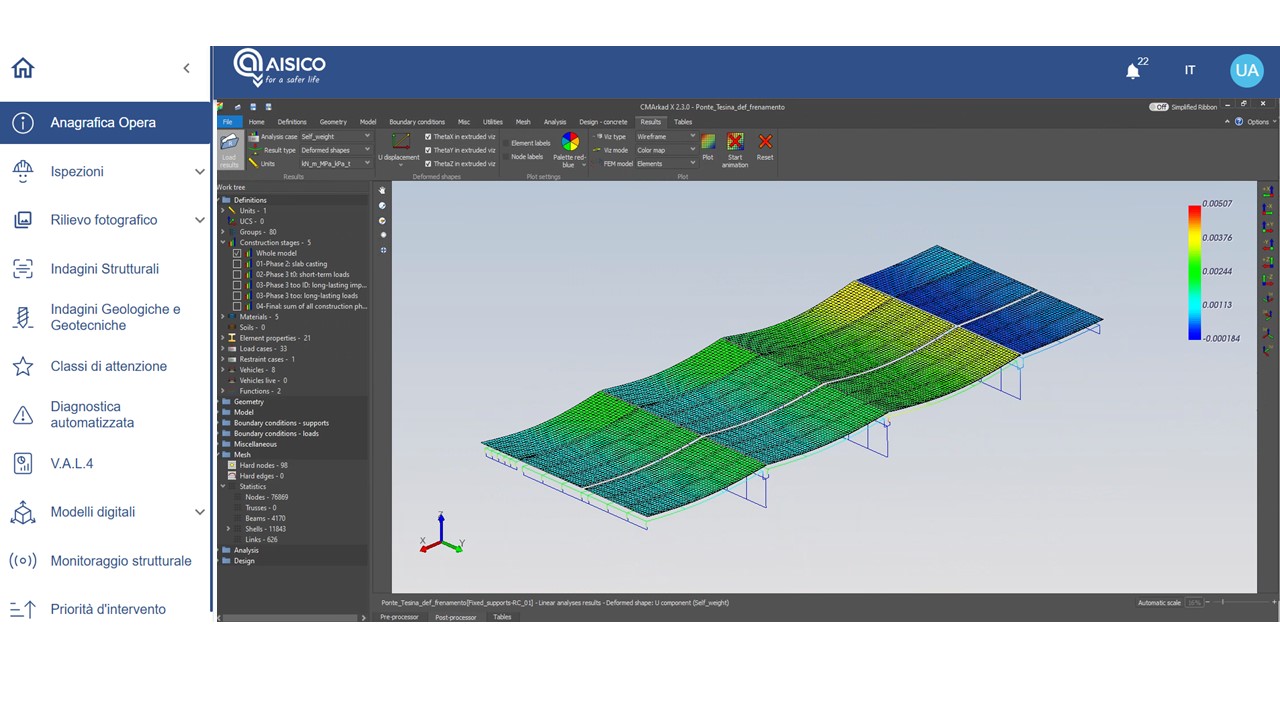The image size is (1280, 720).
Task: Select the pan hand tool in viewport
Action: pos(382,191)
